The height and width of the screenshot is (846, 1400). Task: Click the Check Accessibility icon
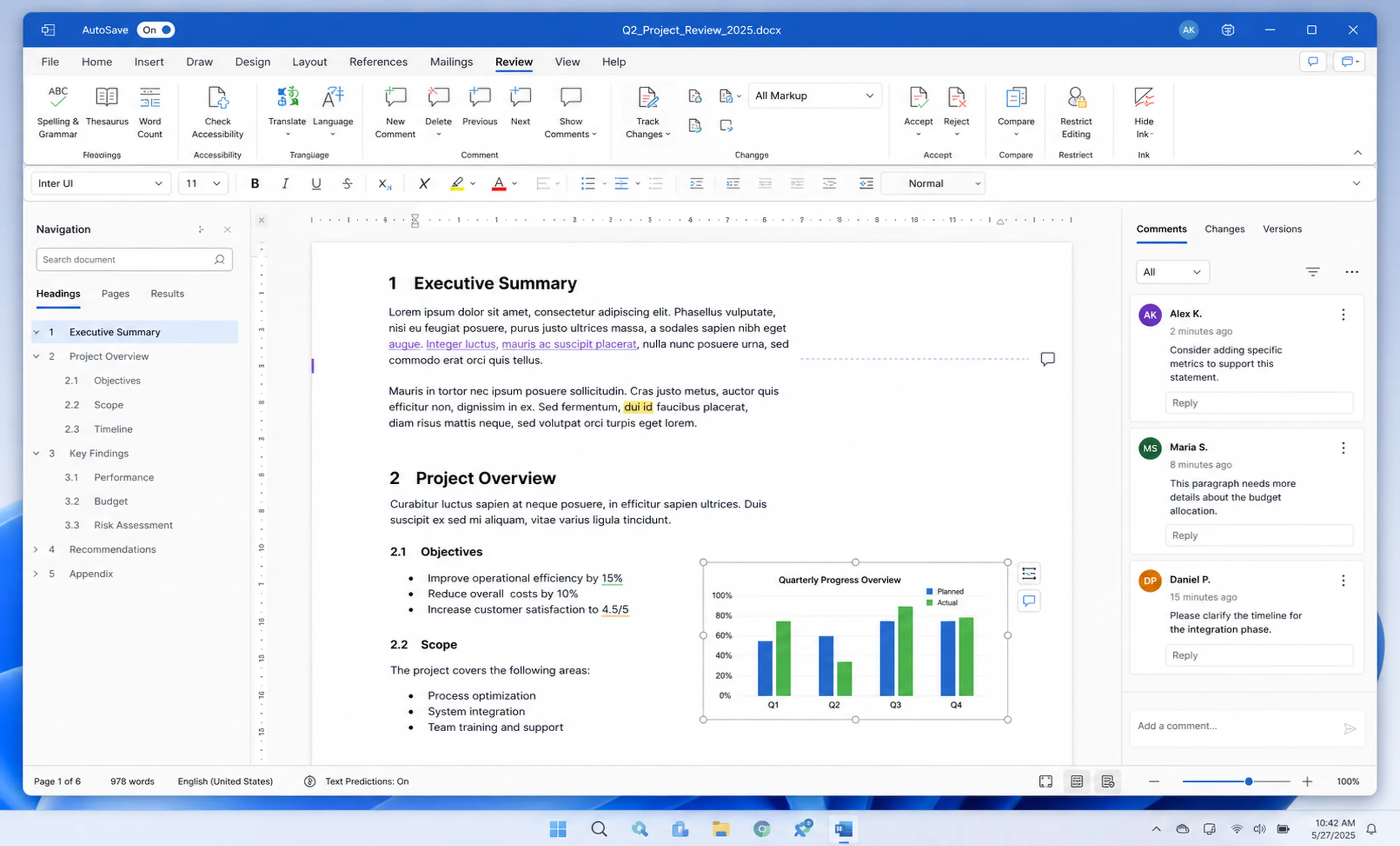click(x=218, y=98)
